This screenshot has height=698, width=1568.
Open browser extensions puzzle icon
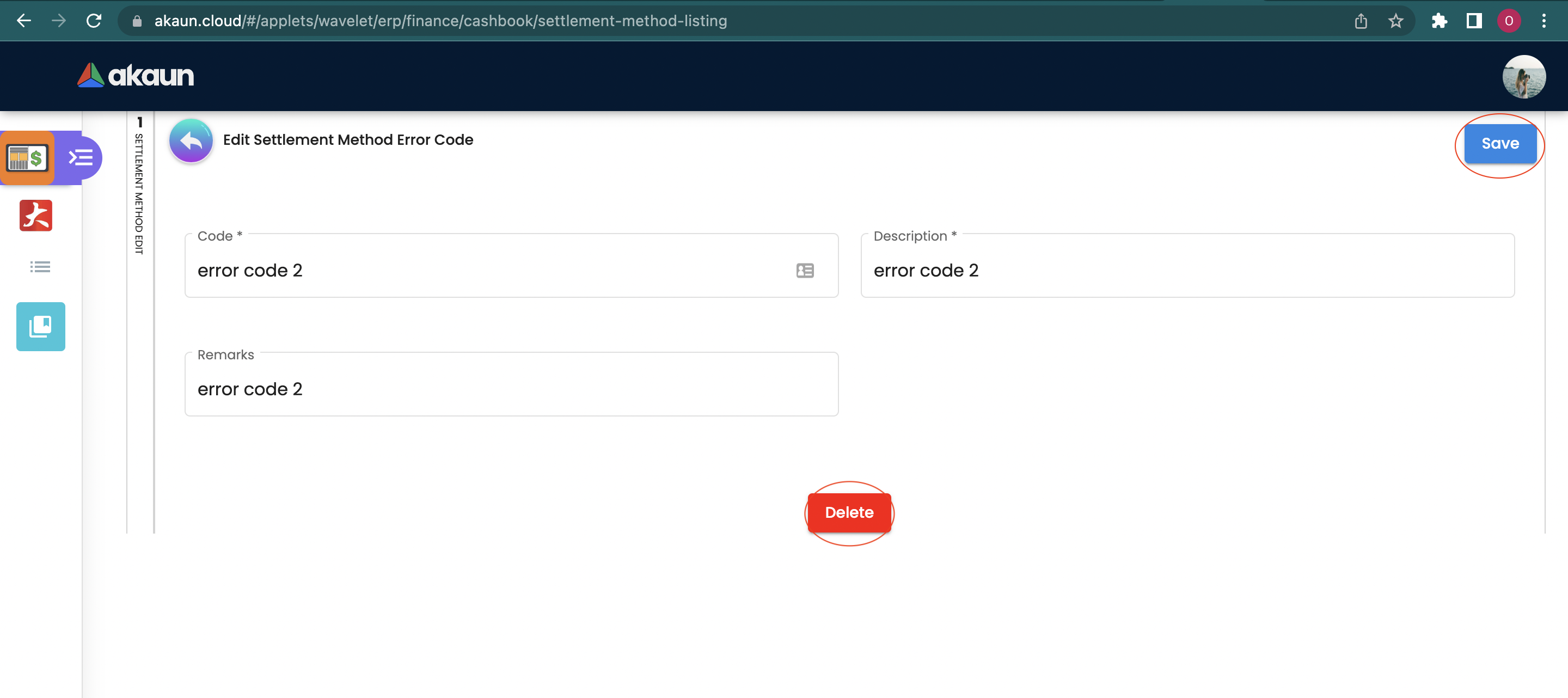point(1439,21)
